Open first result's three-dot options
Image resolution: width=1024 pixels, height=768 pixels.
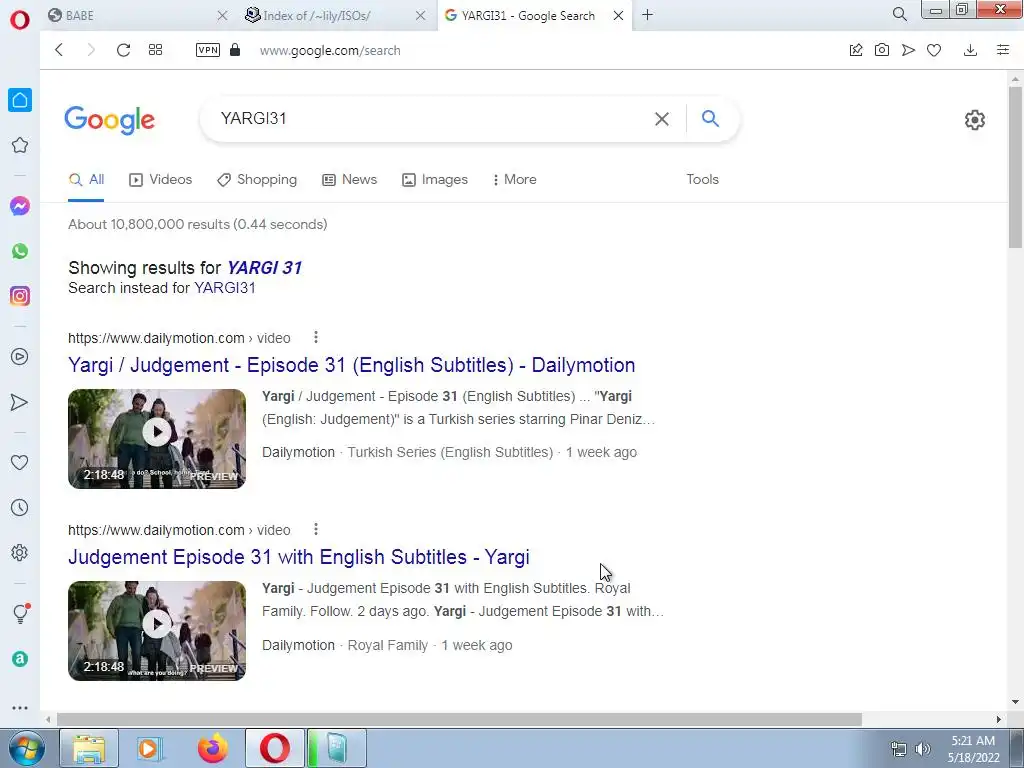(315, 337)
